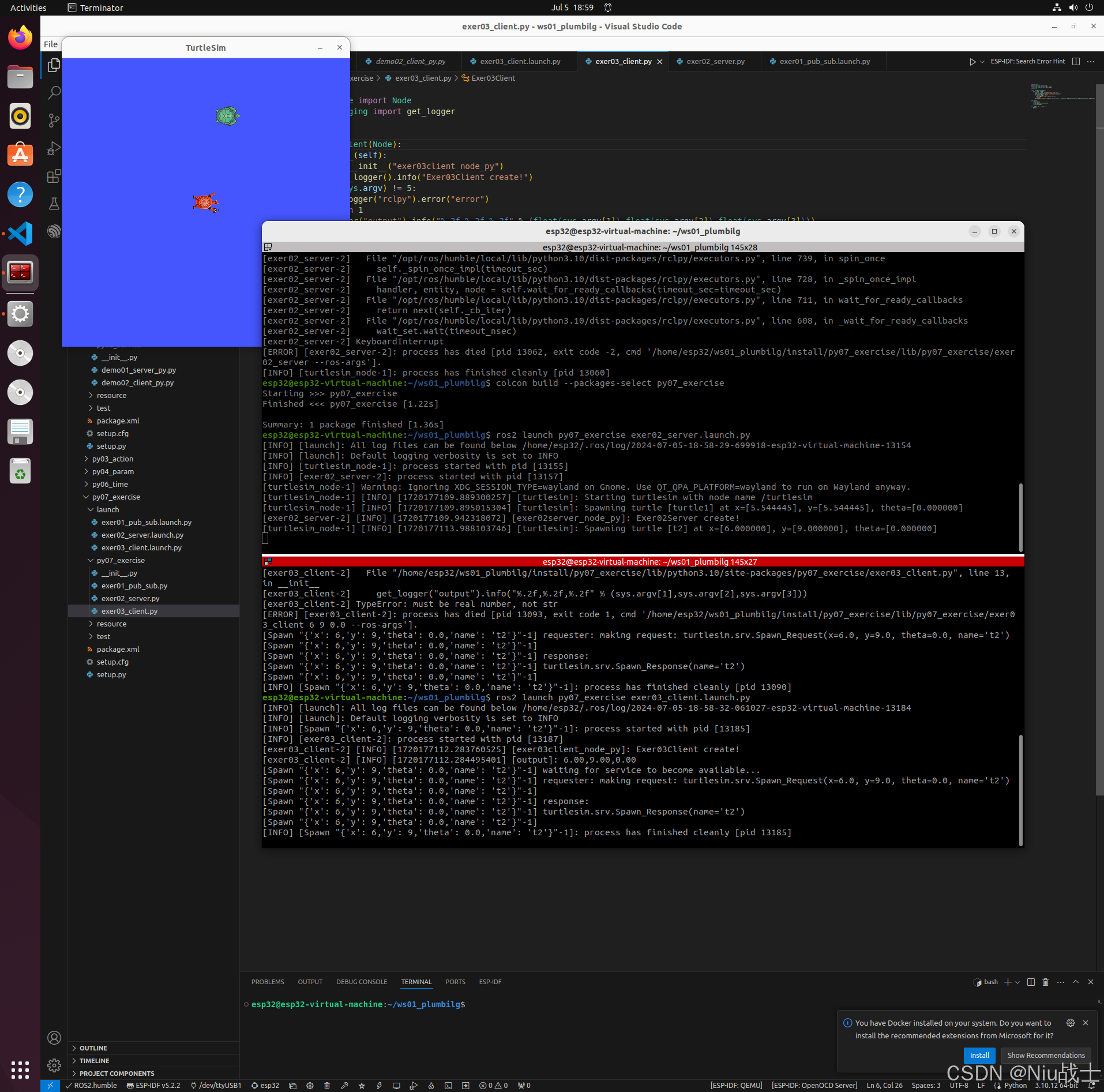Click Install in the Docker notification
This screenshot has width=1104, height=1092.
click(x=979, y=1055)
